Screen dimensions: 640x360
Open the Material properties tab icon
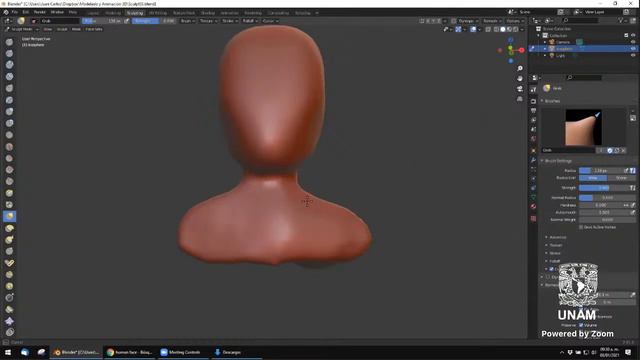coord(533,207)
